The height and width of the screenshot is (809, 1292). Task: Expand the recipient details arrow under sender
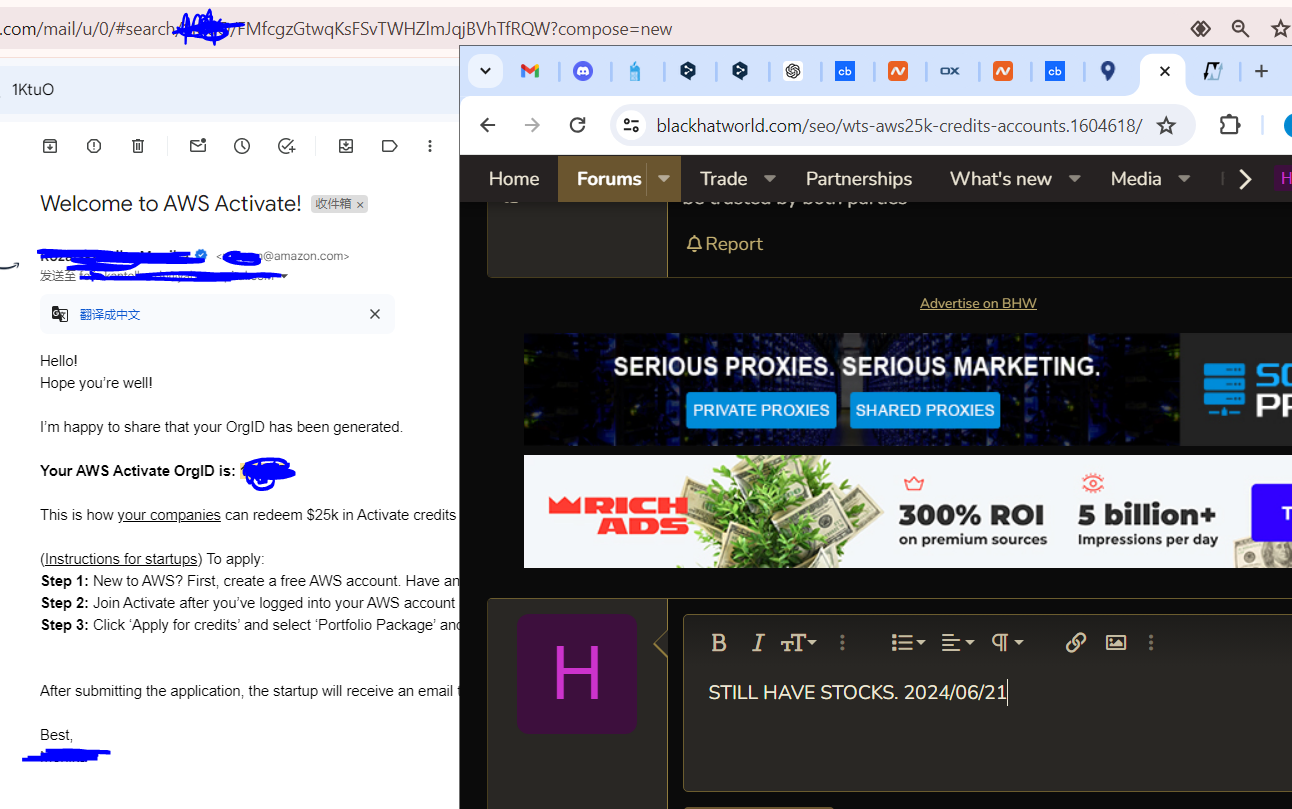click(284, 276)
